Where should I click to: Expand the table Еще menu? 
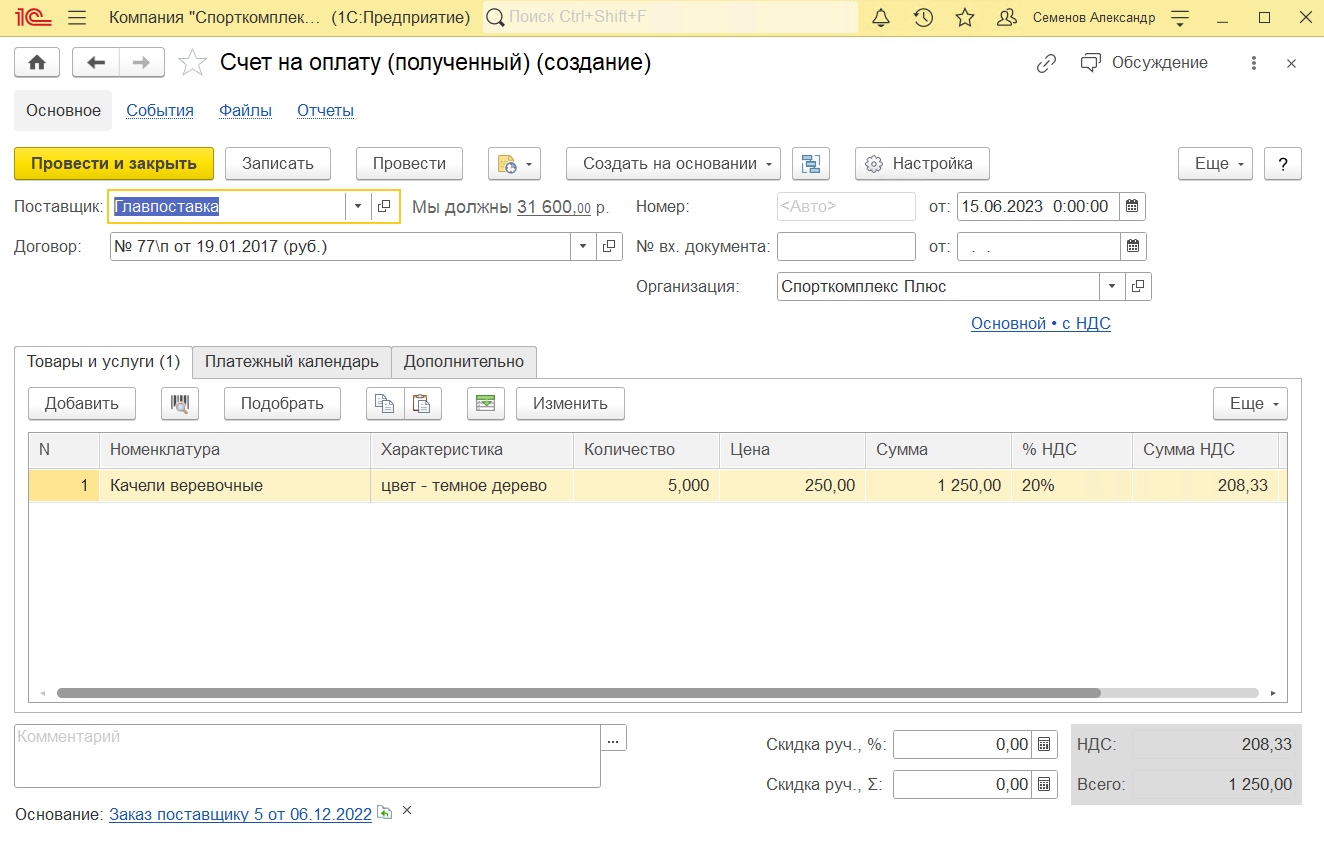coord(1251,404)
